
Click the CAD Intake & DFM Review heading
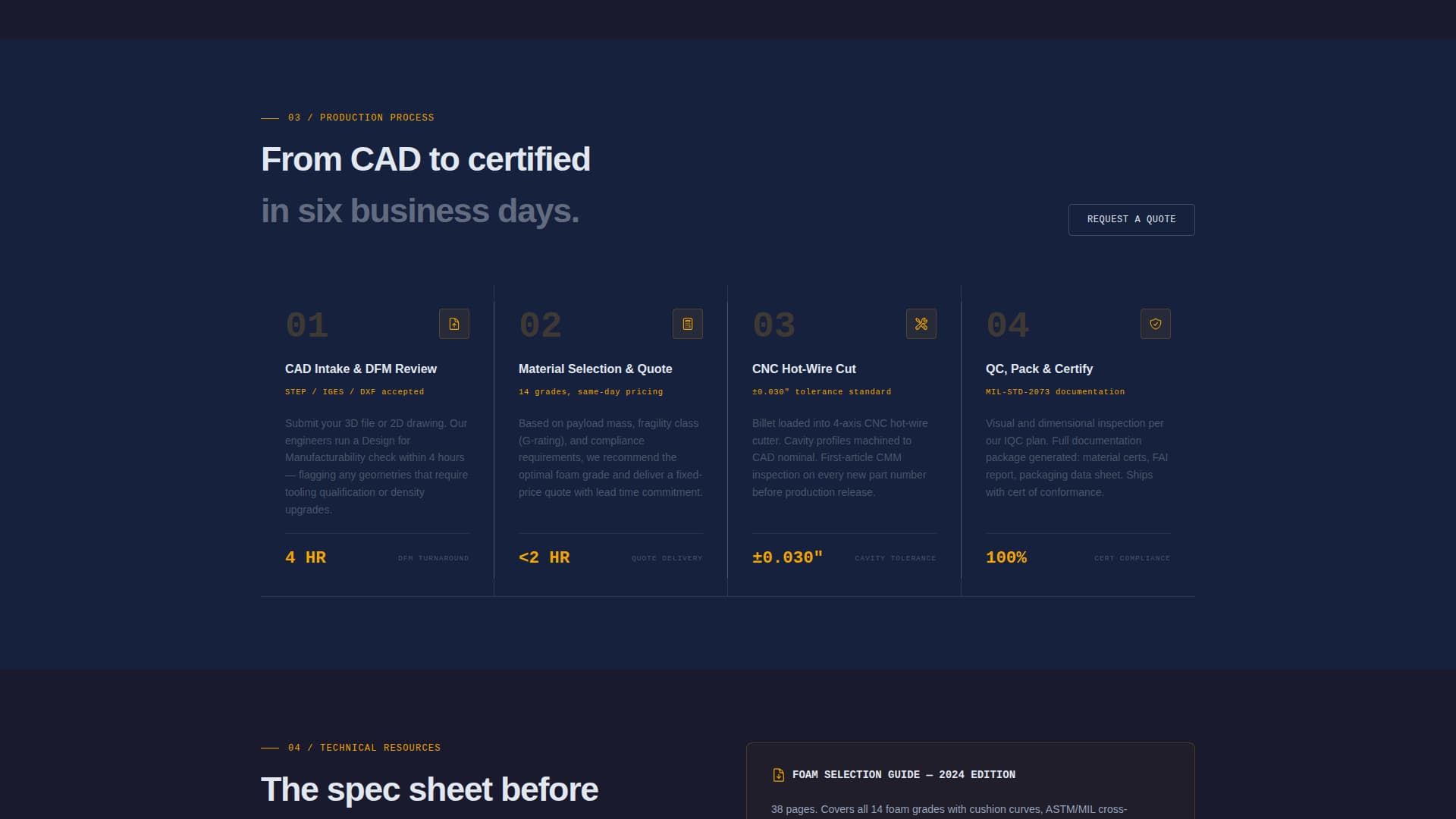360,369
